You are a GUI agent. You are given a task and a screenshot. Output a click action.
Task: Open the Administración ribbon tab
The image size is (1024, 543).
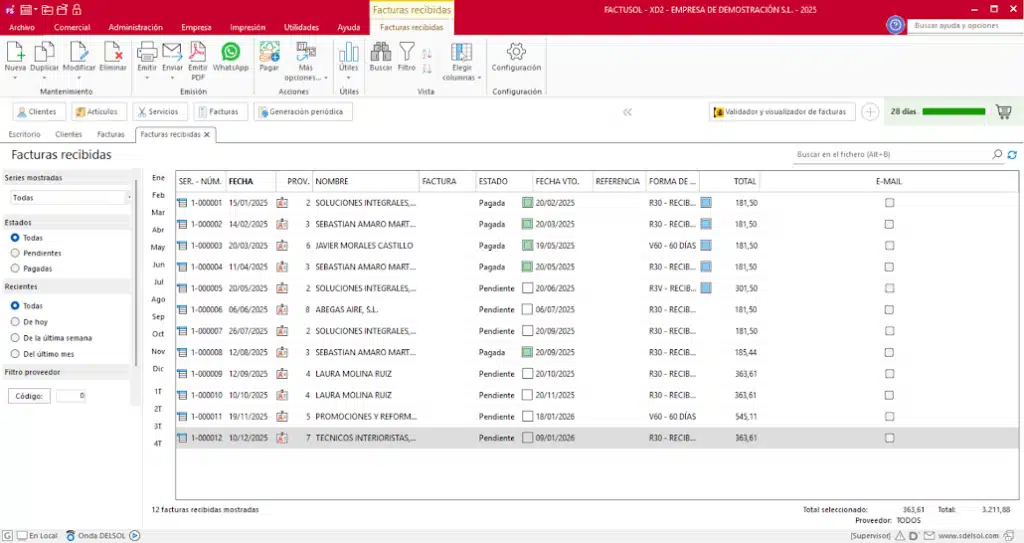tap(135, 27)
